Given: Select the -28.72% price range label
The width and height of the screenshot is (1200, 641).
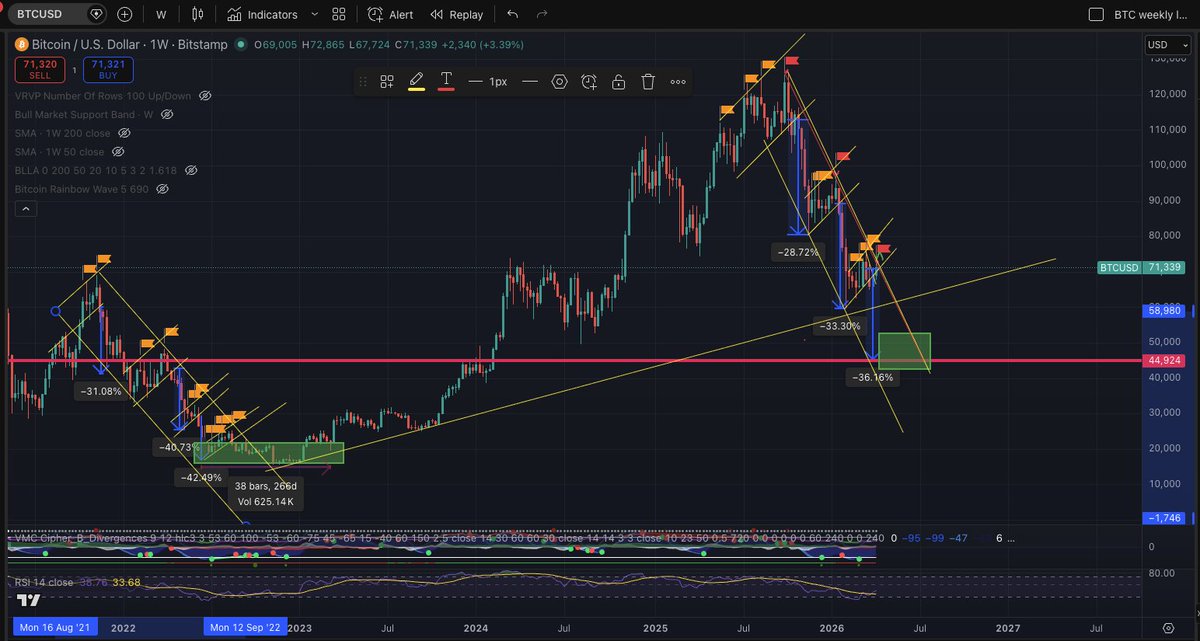Looking at the screenshot, I should 800,254.
